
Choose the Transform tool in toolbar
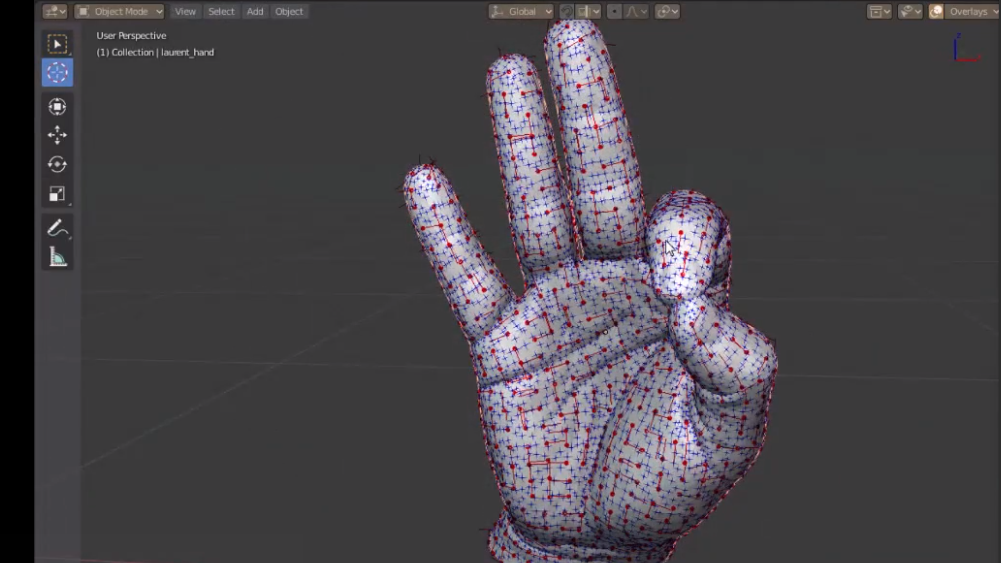click(x=57, y=106)
